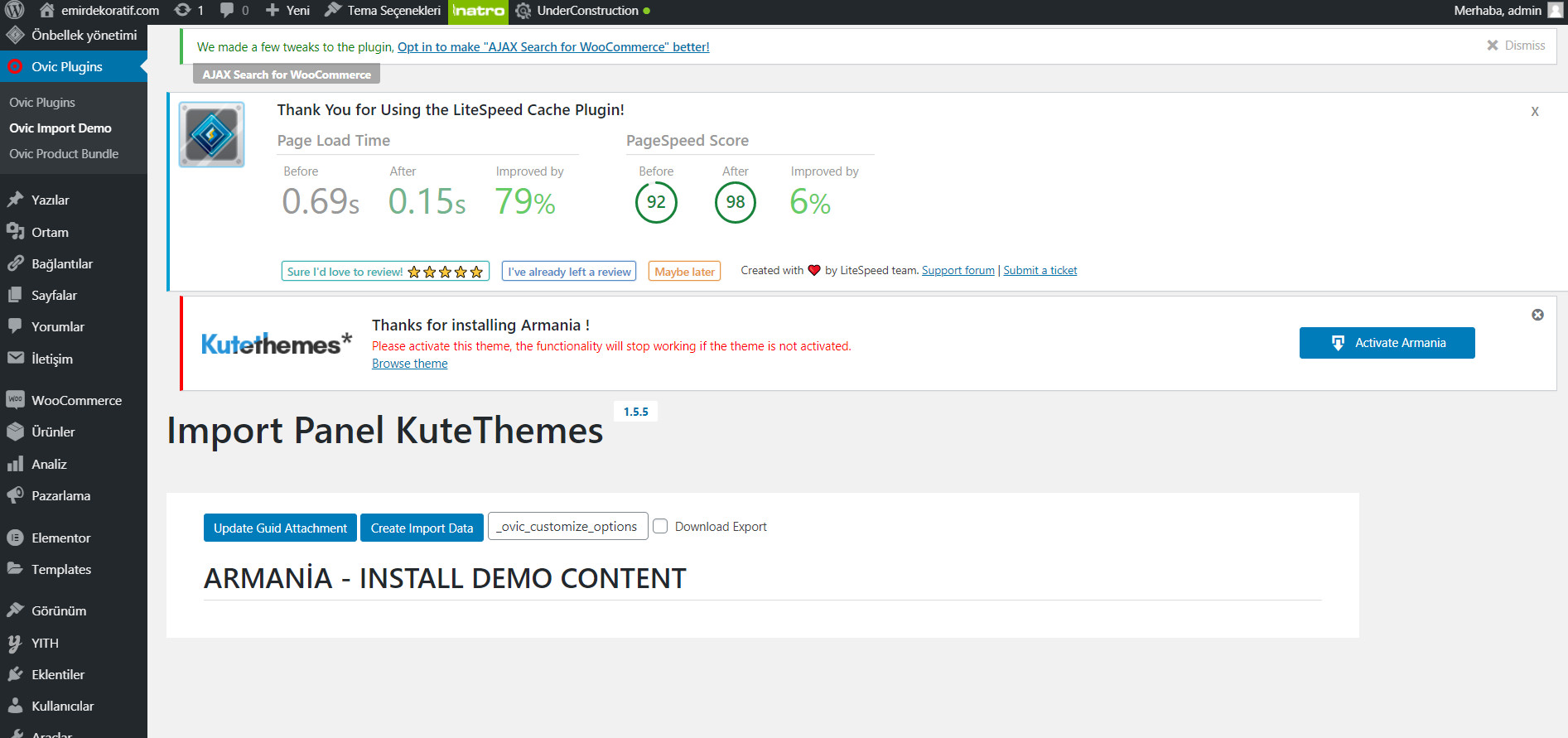Click the Görünüm paintbrush icon
1568x738 pixels.
(15, 610)
